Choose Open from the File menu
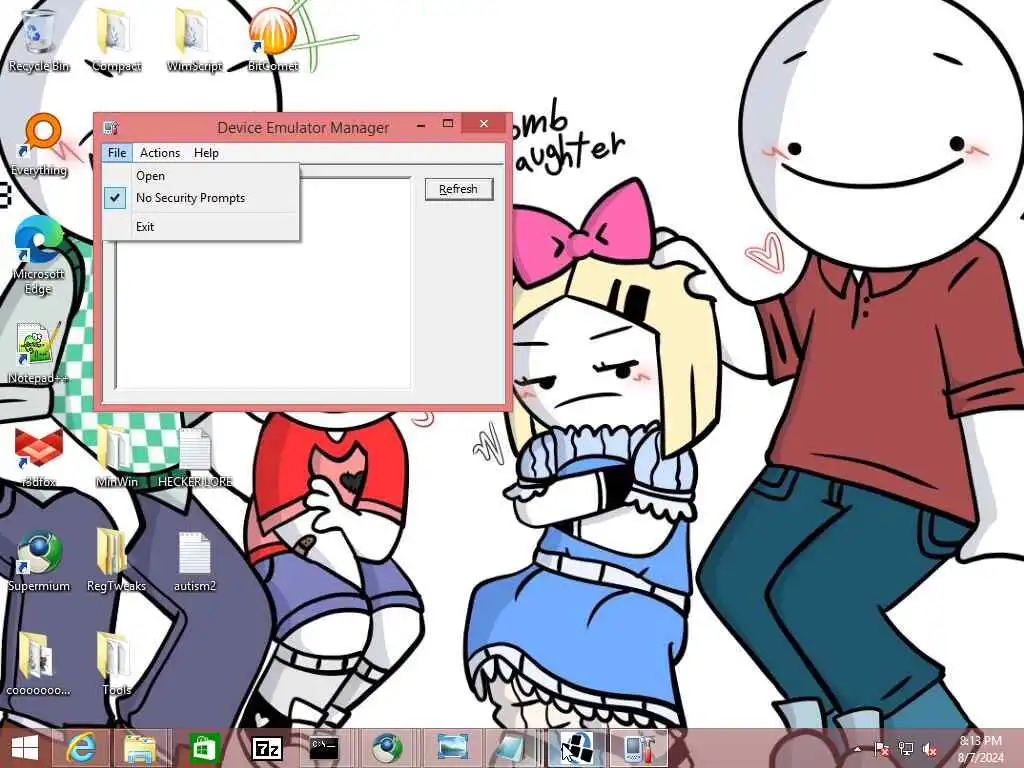 click(201, 176)
